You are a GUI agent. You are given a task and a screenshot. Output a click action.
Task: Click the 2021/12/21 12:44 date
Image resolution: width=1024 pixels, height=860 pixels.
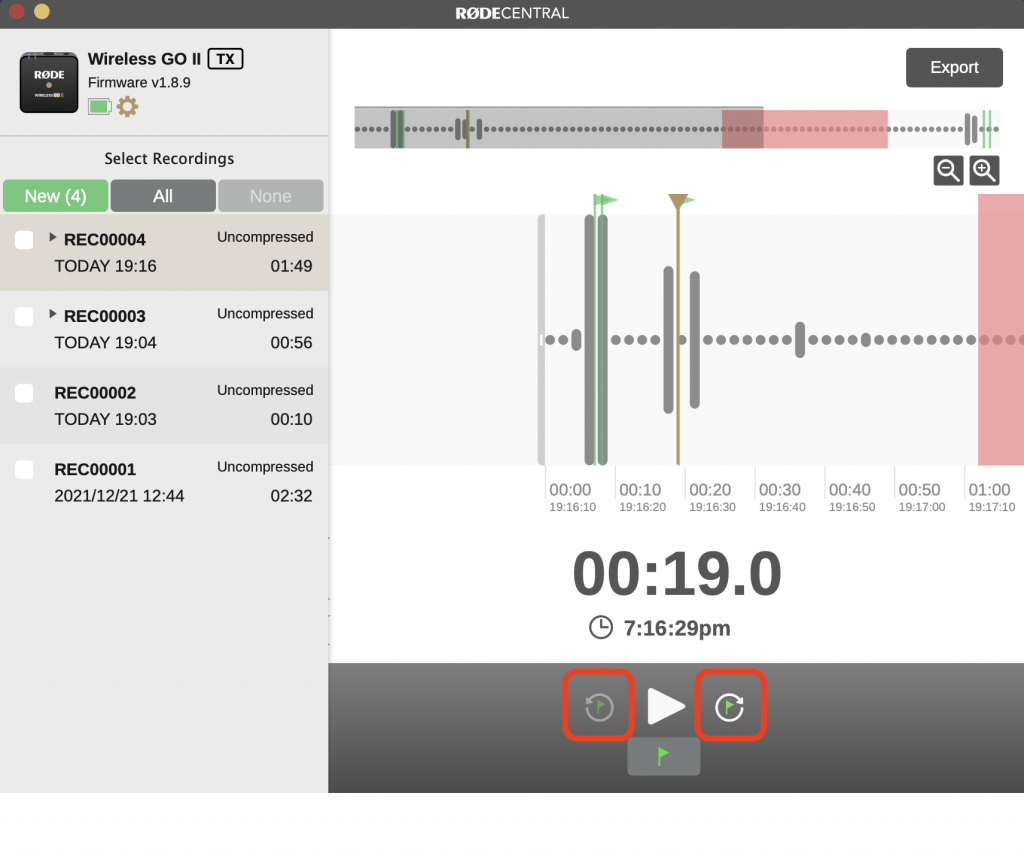point(119,496)
